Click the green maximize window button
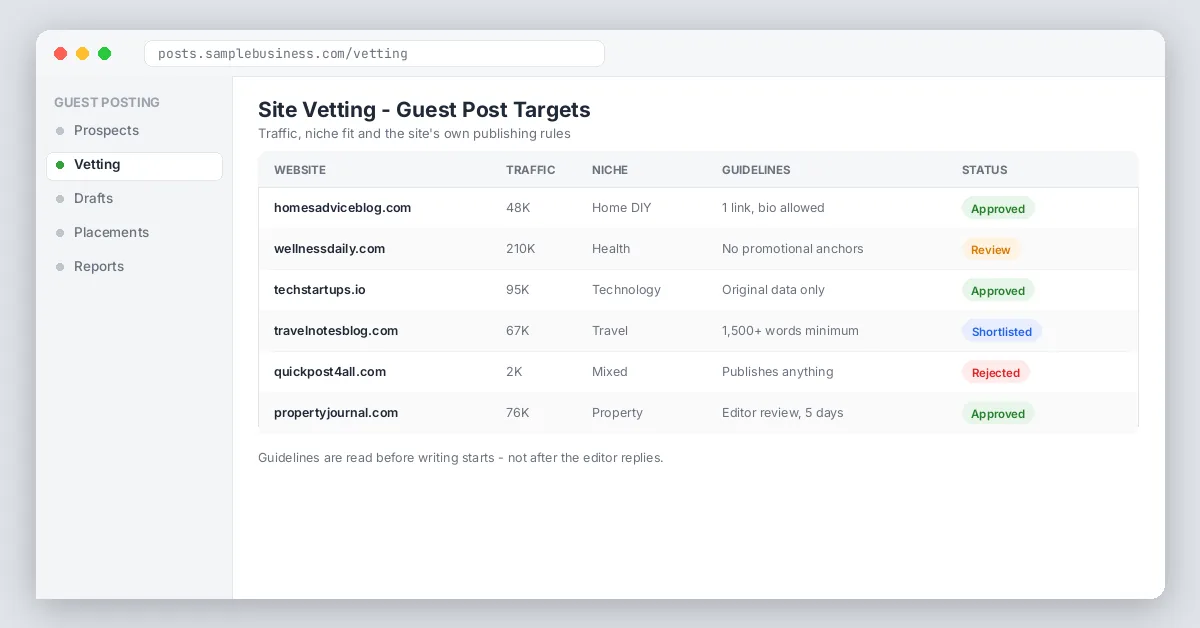 [104, 54]
